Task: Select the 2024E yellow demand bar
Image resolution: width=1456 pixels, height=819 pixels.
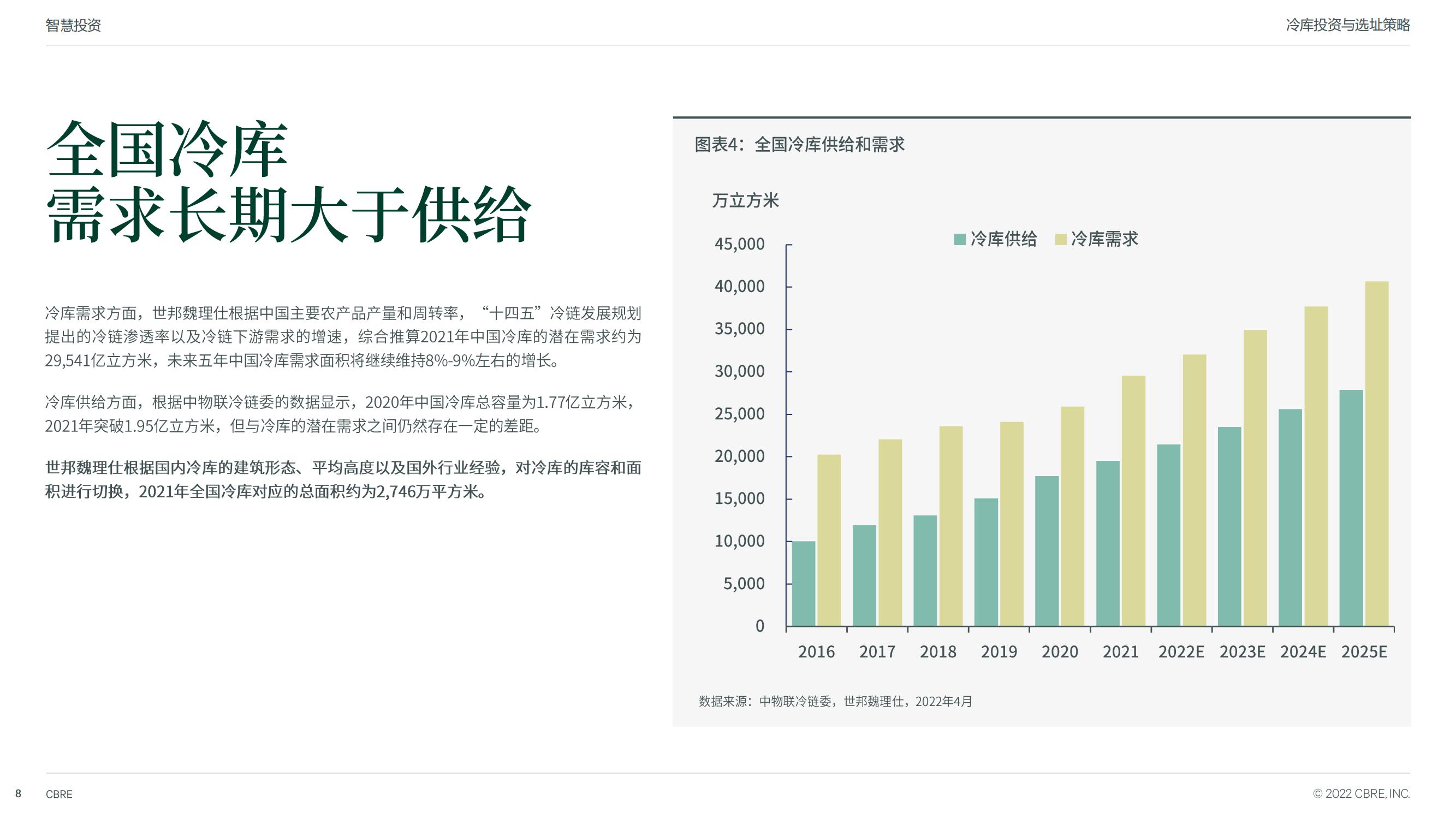Action: [x=1316, y=466]
